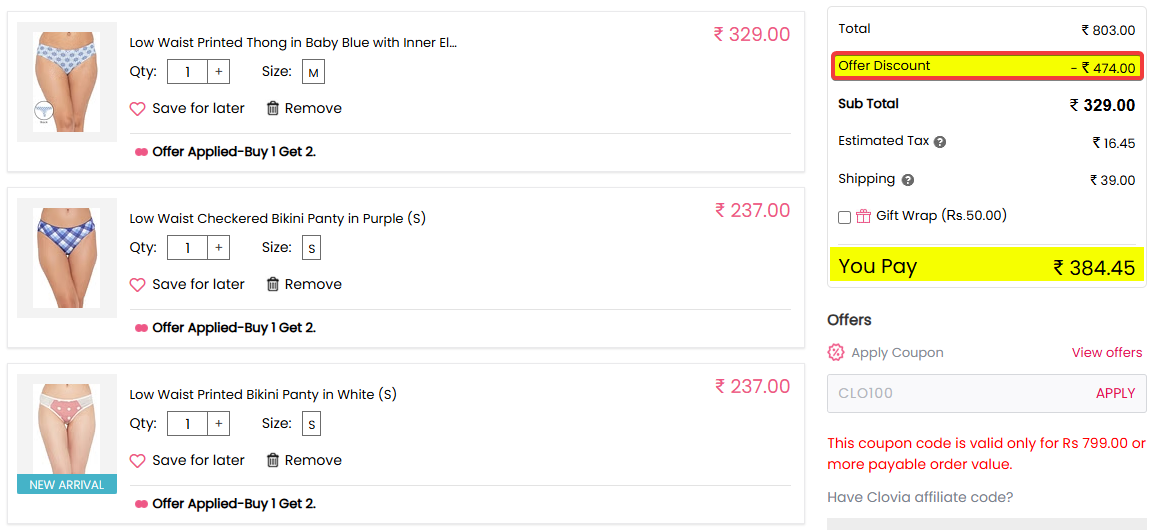
Task: Click heart icon for Baby Blue Thong
Action: tap(138, 109)
